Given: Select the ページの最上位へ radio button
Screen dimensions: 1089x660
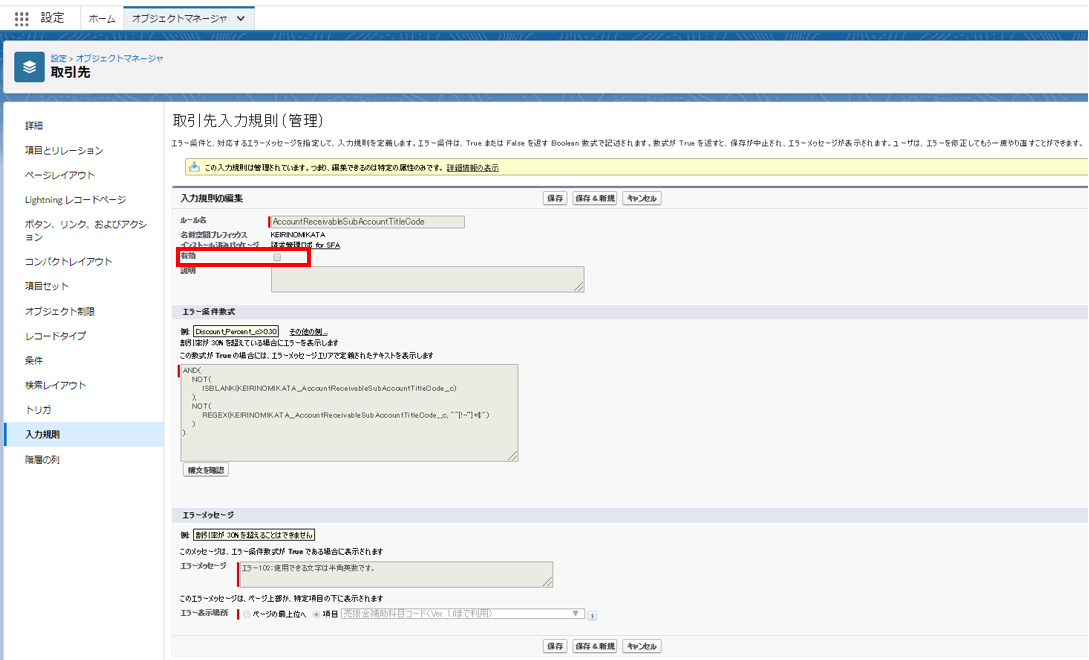Looking at the screenshot, I should coord(247,614).
